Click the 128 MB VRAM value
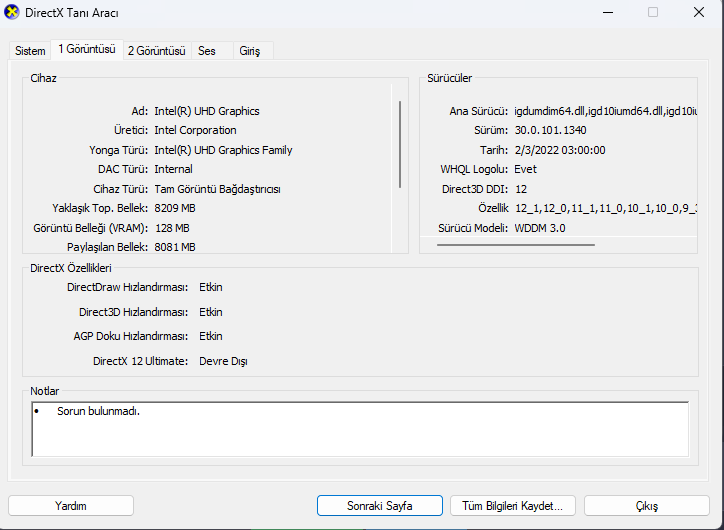The width and height of the screenshot is (724, 530). pyautogui.click(x=172, y=228)
